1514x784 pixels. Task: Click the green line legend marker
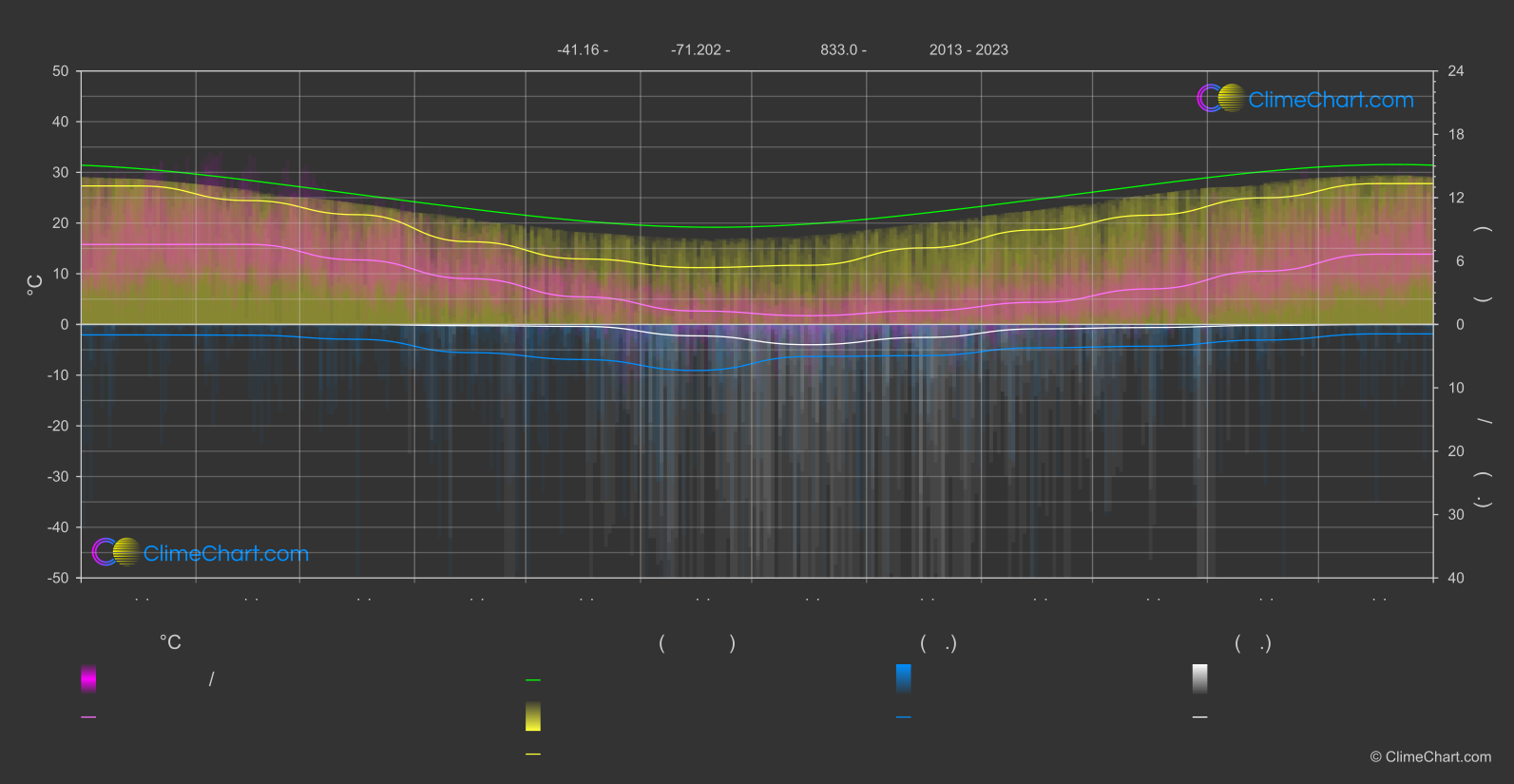[533, 680]
